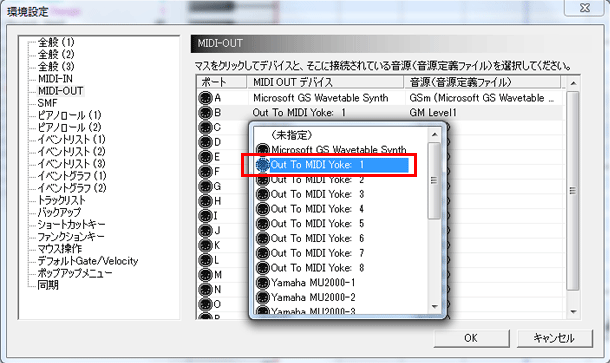Click MIDI connector icon for port H
Screen dimensions: 610x363
205,201
